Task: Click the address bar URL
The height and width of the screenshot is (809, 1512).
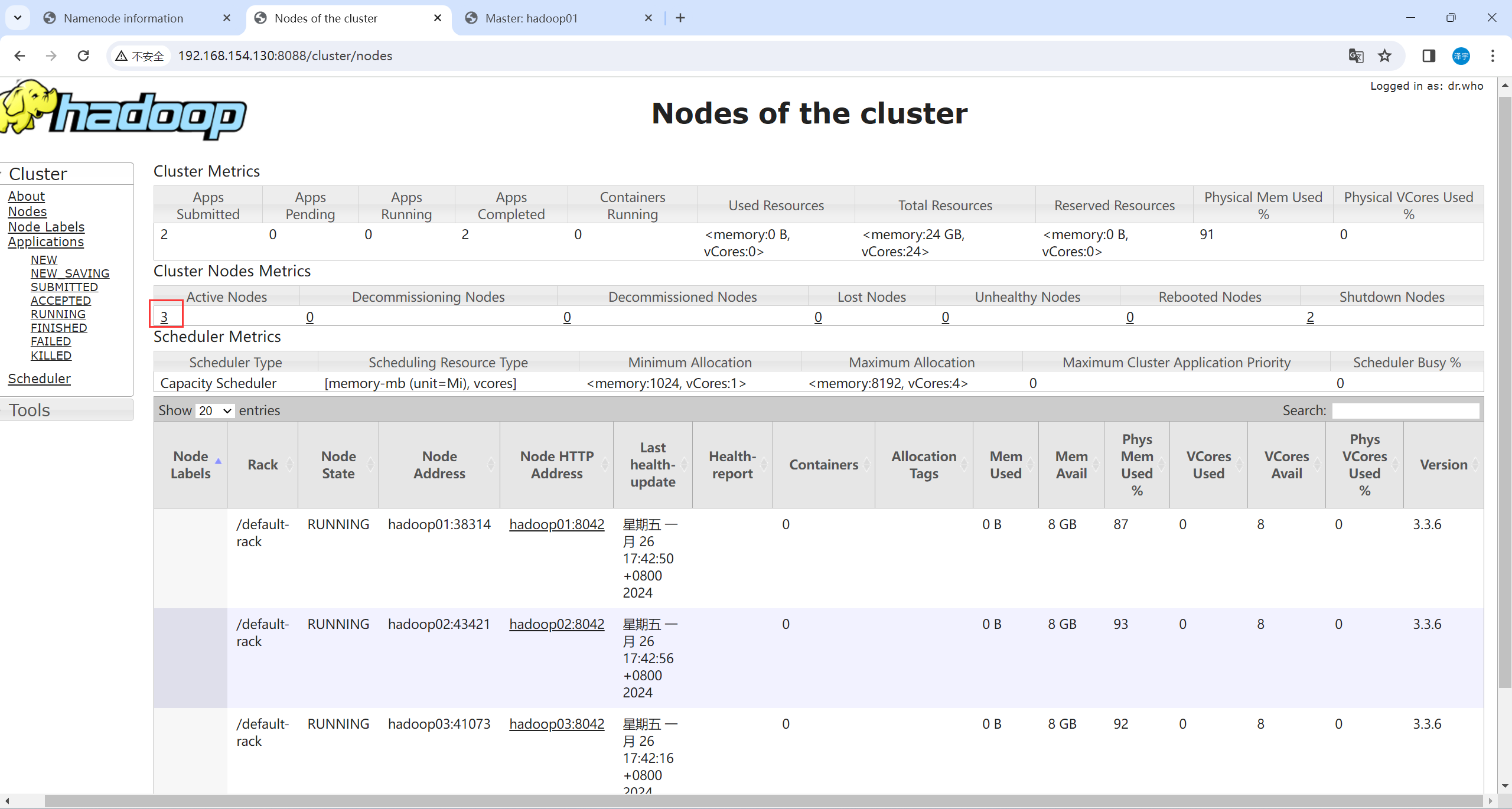Action: pos(285,56)
